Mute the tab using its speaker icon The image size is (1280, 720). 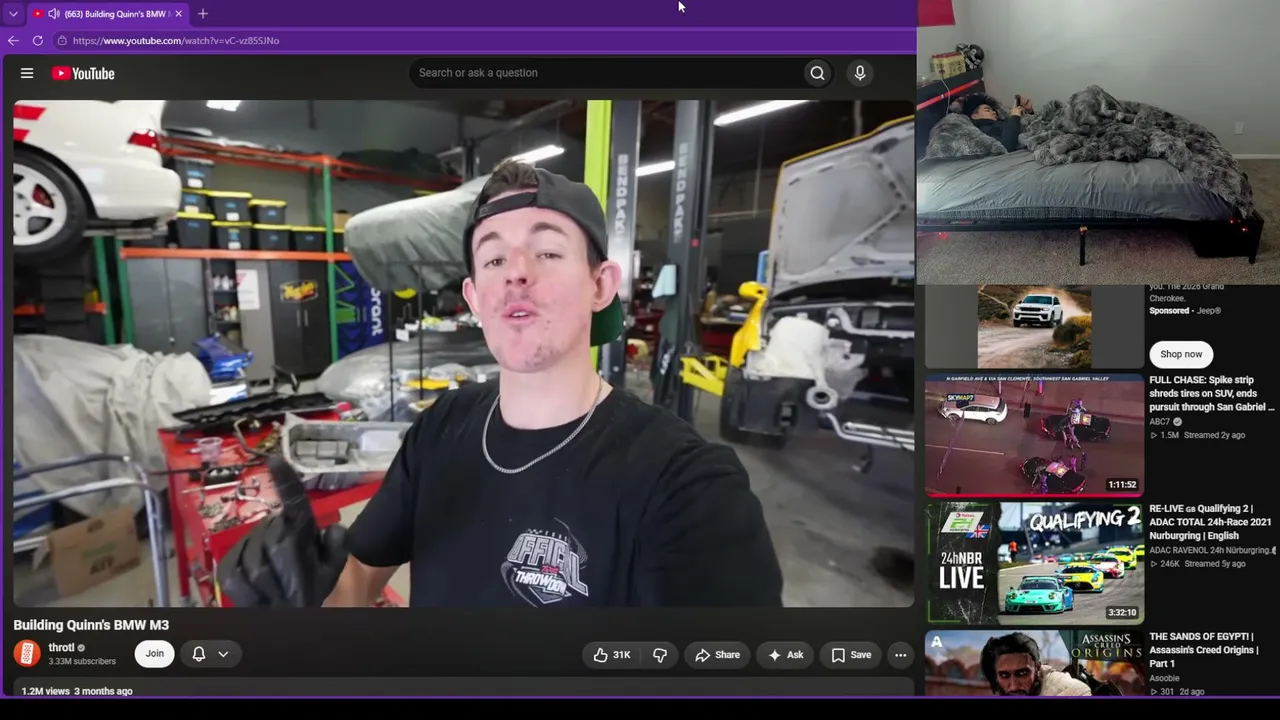tap(53, 14)
